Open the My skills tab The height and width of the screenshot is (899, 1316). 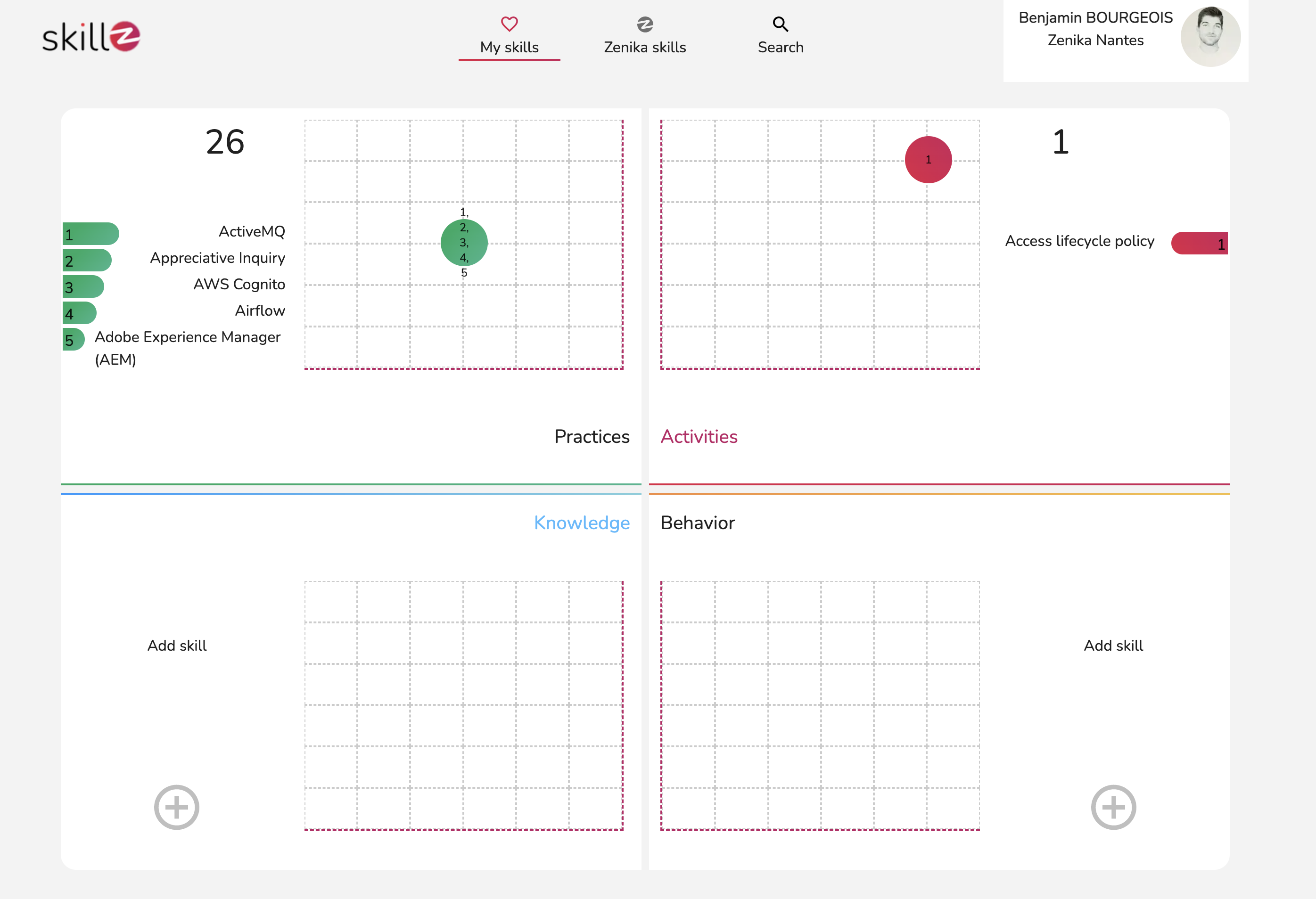(509, 47)
